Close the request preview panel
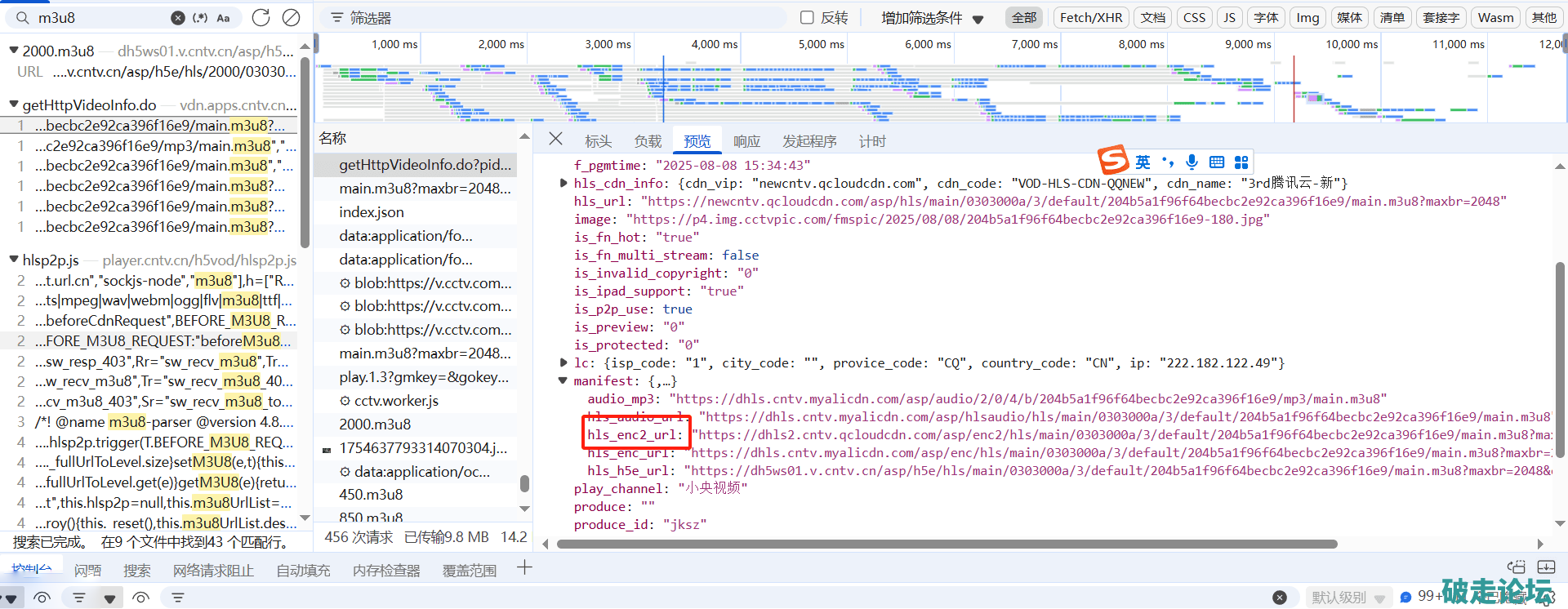 (555, 139)
